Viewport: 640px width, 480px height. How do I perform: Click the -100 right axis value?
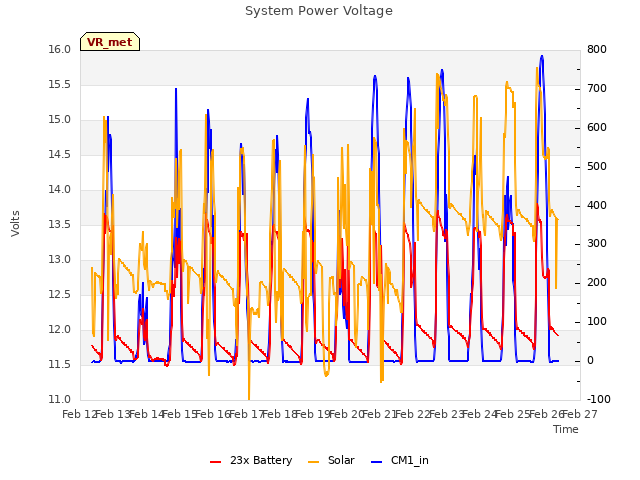point(599,399)
